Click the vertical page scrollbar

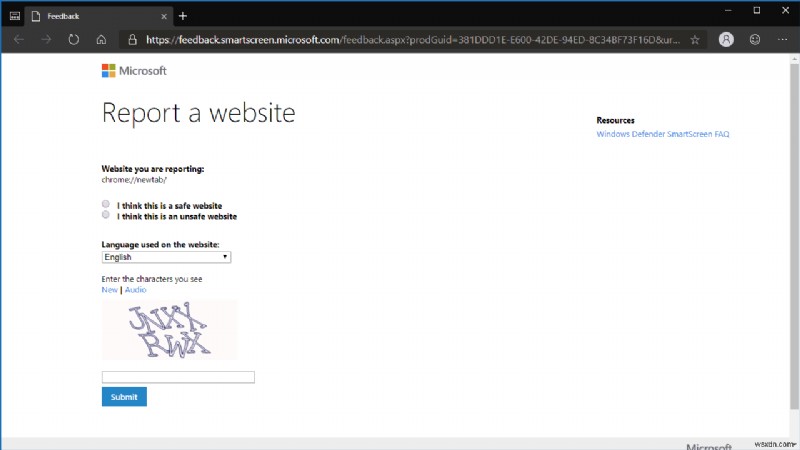794,235
